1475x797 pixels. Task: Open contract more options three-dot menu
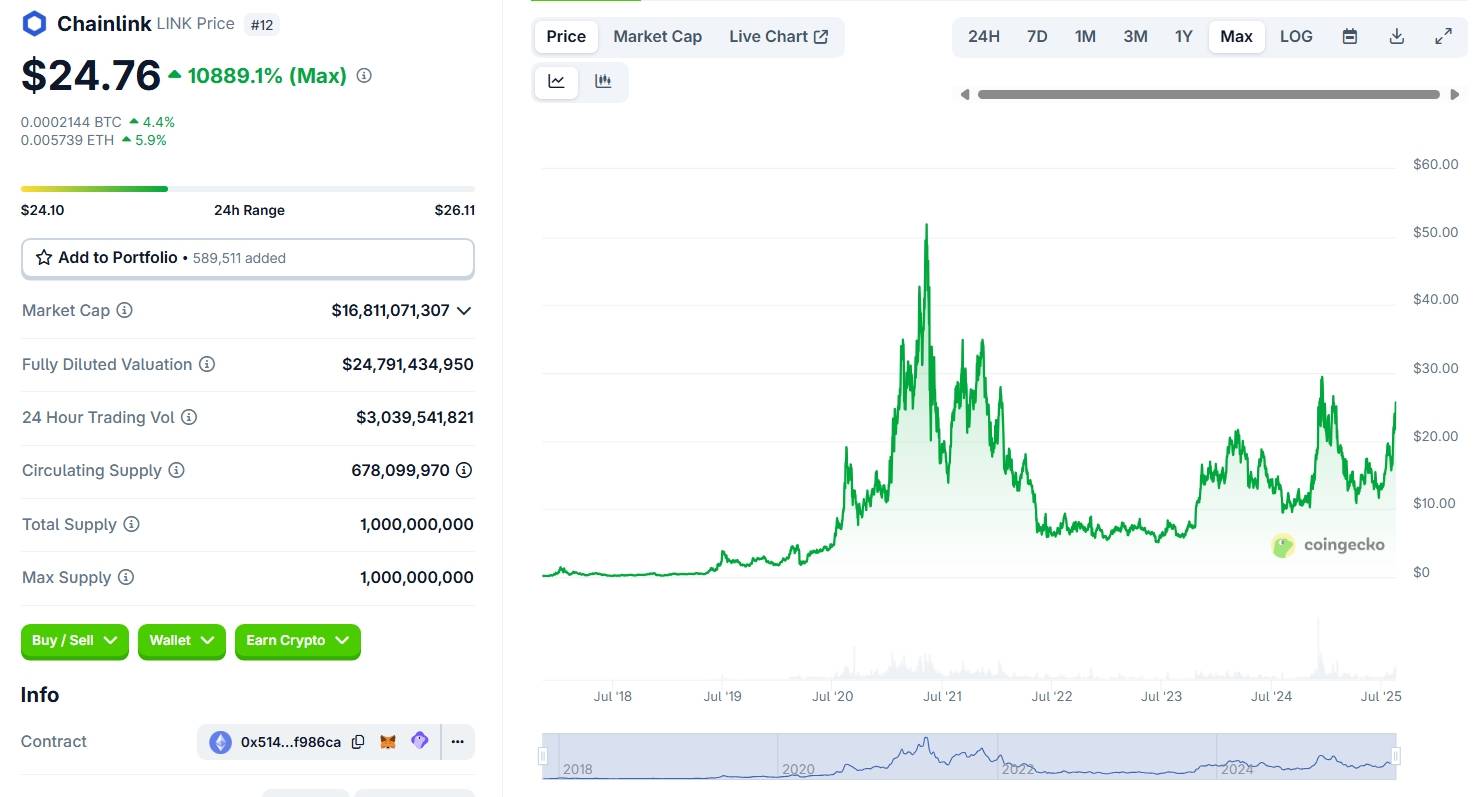pyautogui.click(x=457, y=742)
